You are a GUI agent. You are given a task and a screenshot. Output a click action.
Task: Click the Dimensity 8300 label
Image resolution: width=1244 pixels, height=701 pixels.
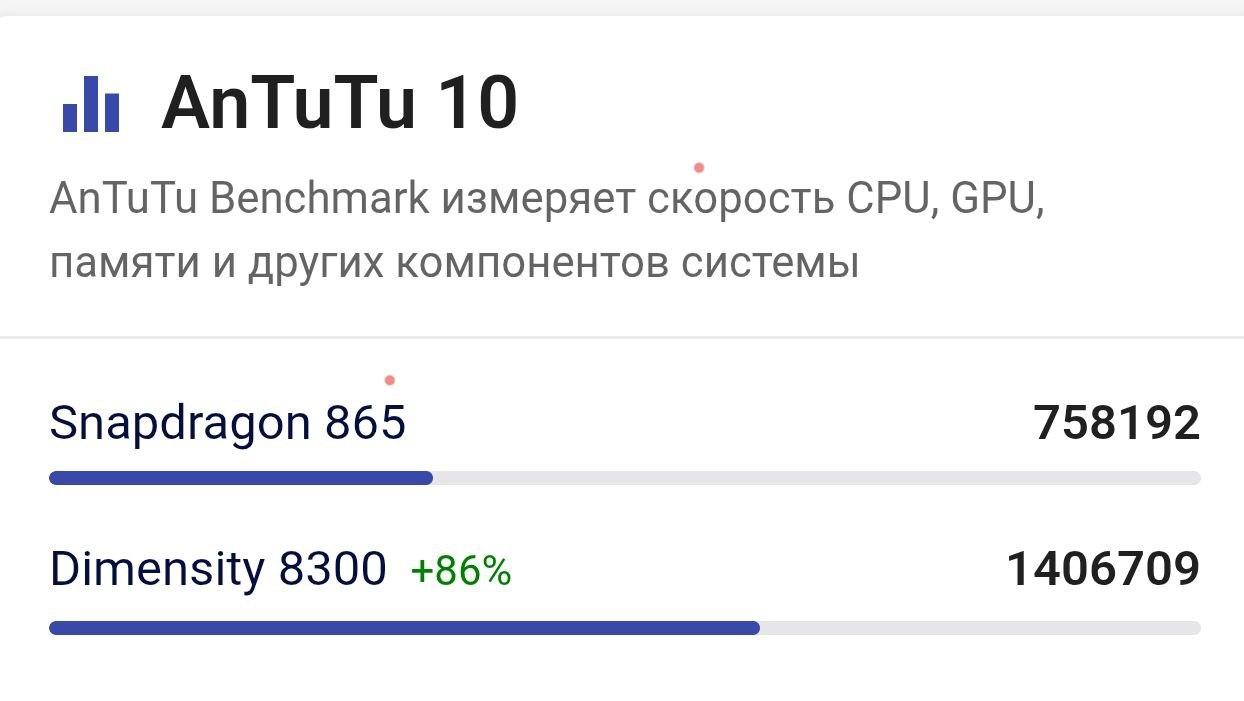coord(218,569)
